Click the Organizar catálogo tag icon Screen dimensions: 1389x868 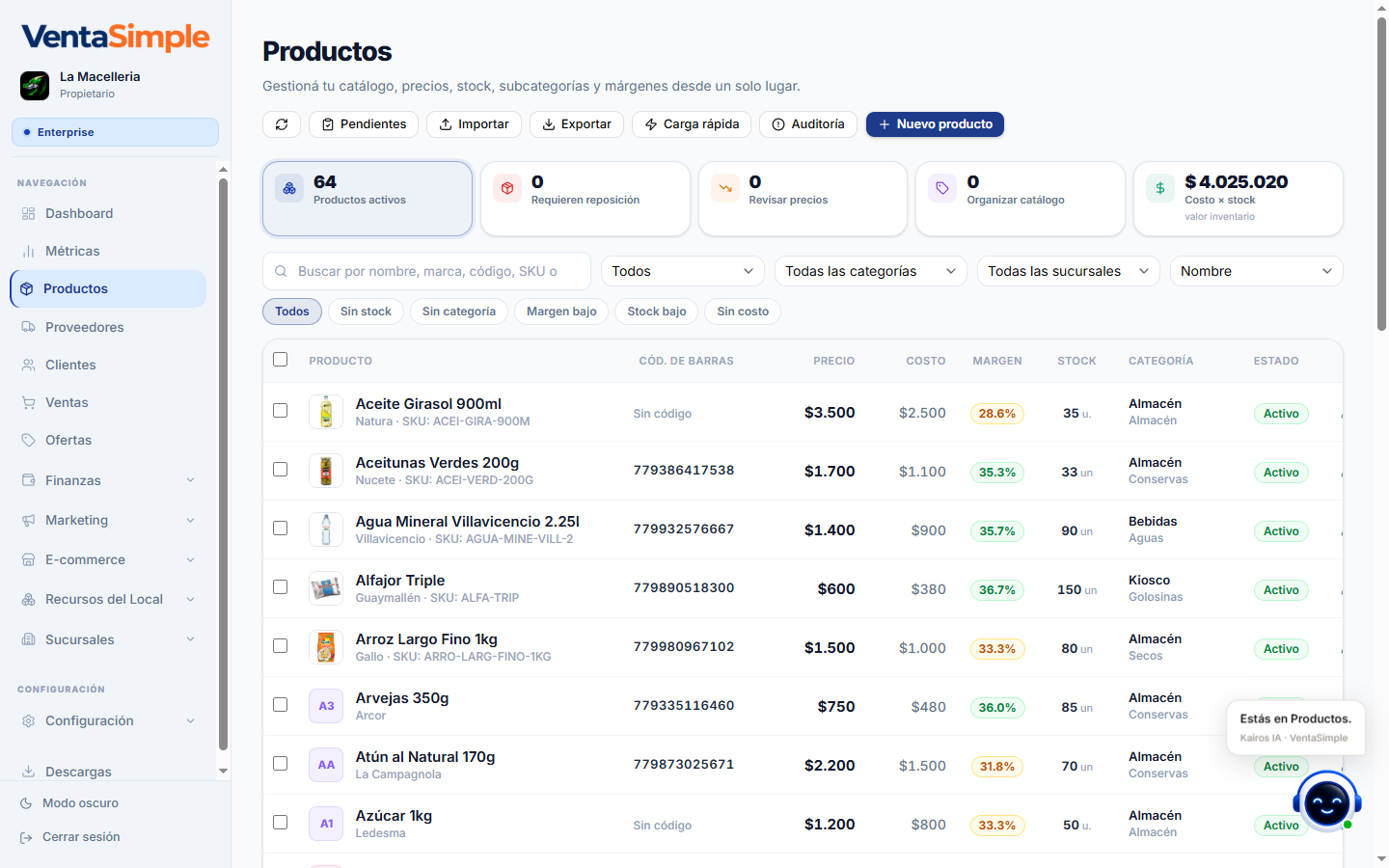click(942, 189)
